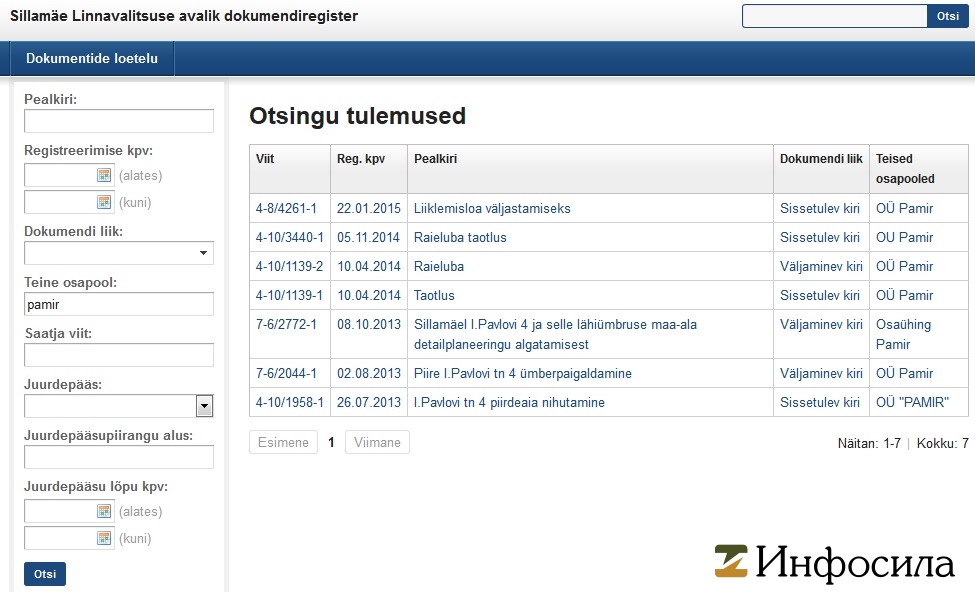Open document 7-6/2044-1

click(286, 374)
